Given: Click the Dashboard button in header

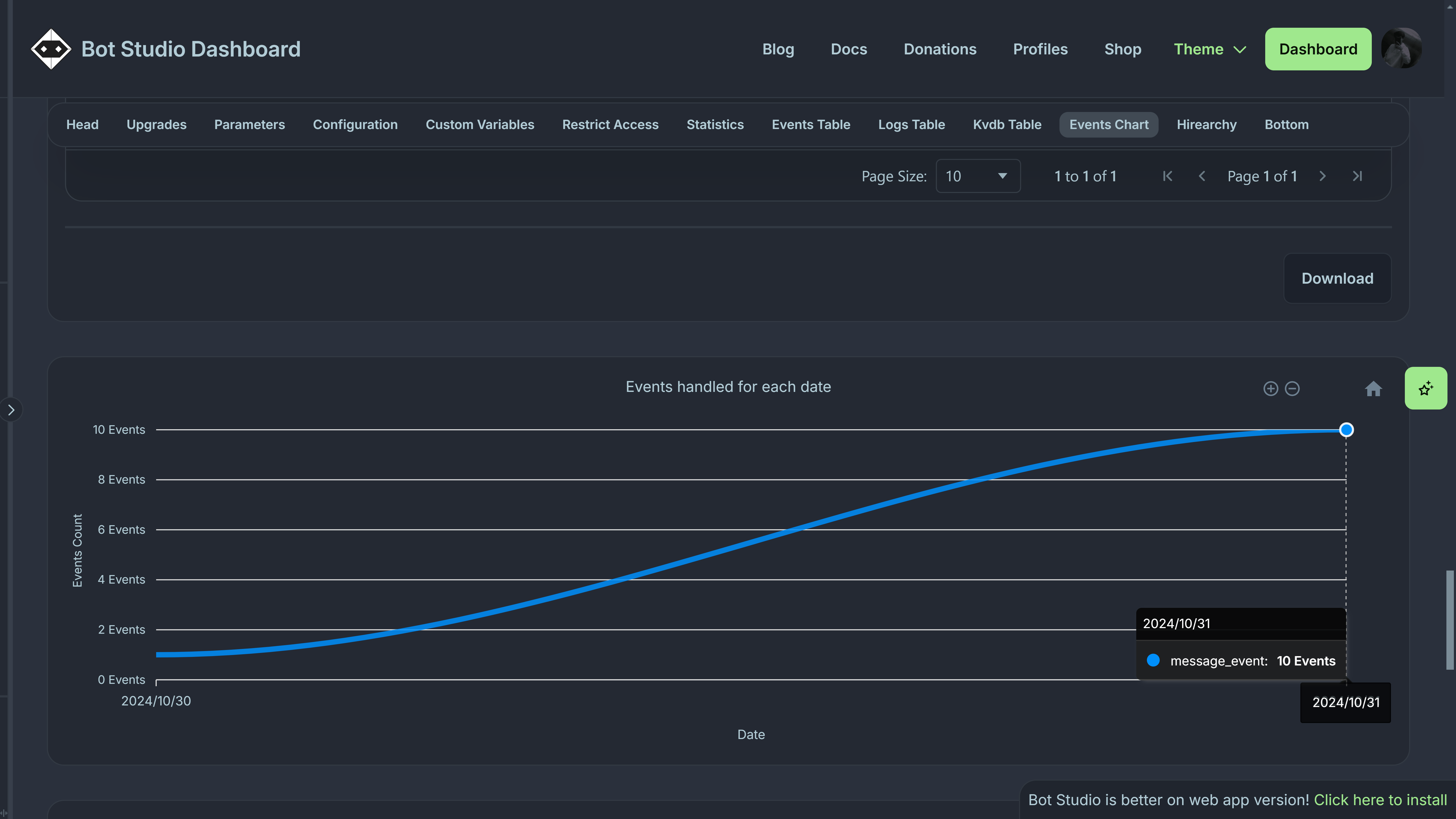Looking at the screenshot, I should pos(1318,48).
